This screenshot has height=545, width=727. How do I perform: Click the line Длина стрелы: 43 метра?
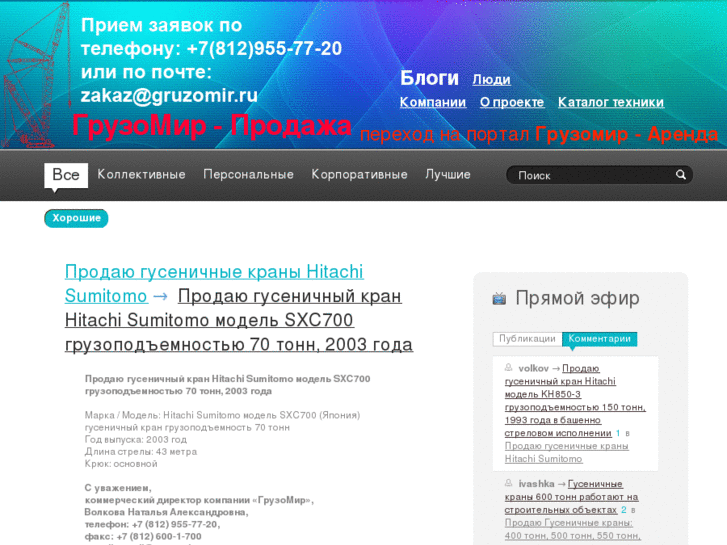[x=141, y=451]
